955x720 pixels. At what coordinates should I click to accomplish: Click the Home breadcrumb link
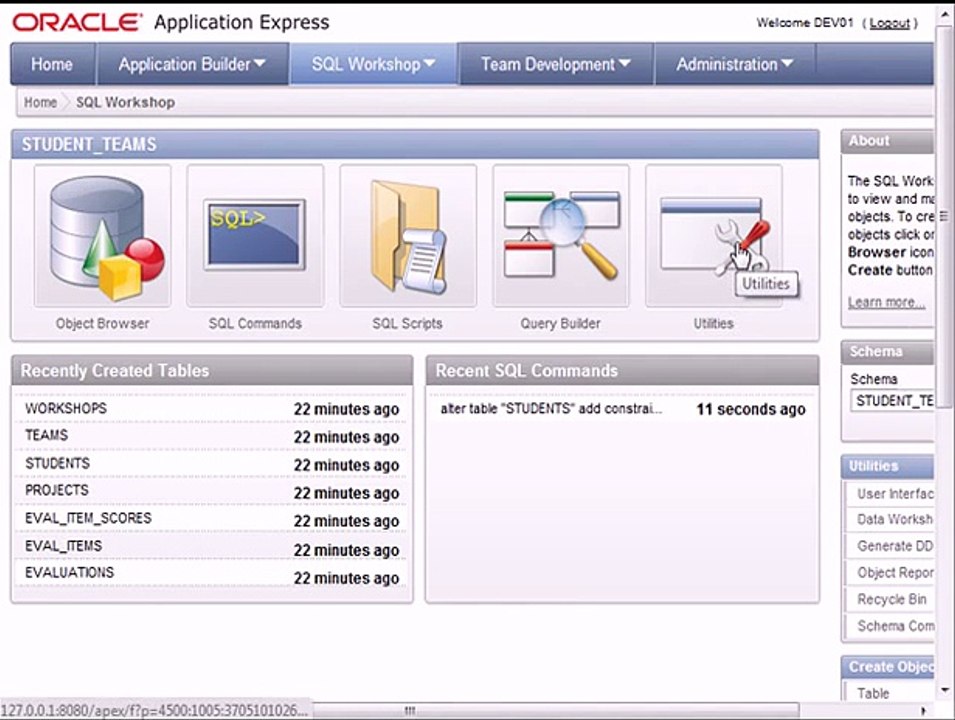click(x=40, y=102)
